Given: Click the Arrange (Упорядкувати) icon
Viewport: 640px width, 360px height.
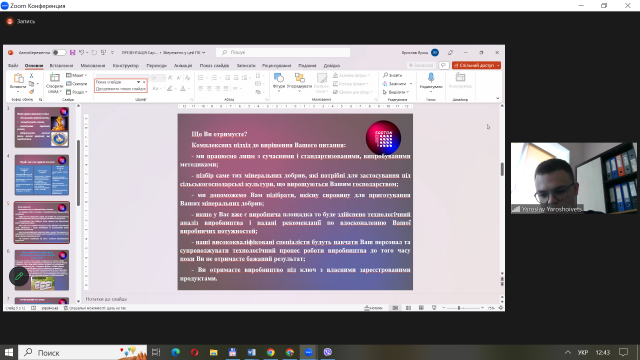Looking at the screenshot, I should 300,80.
